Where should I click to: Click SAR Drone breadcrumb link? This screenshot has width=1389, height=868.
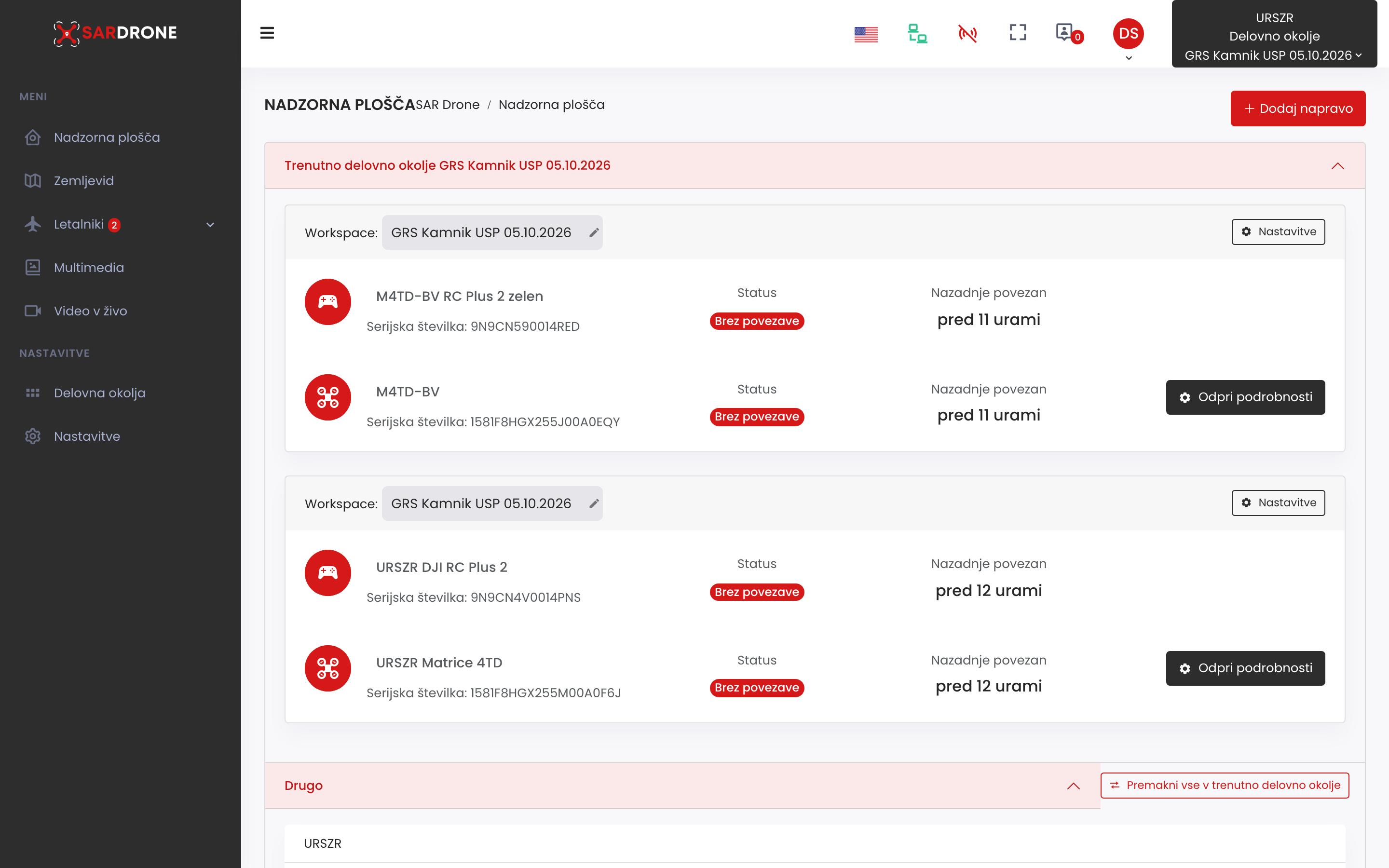tap(447, 105)
